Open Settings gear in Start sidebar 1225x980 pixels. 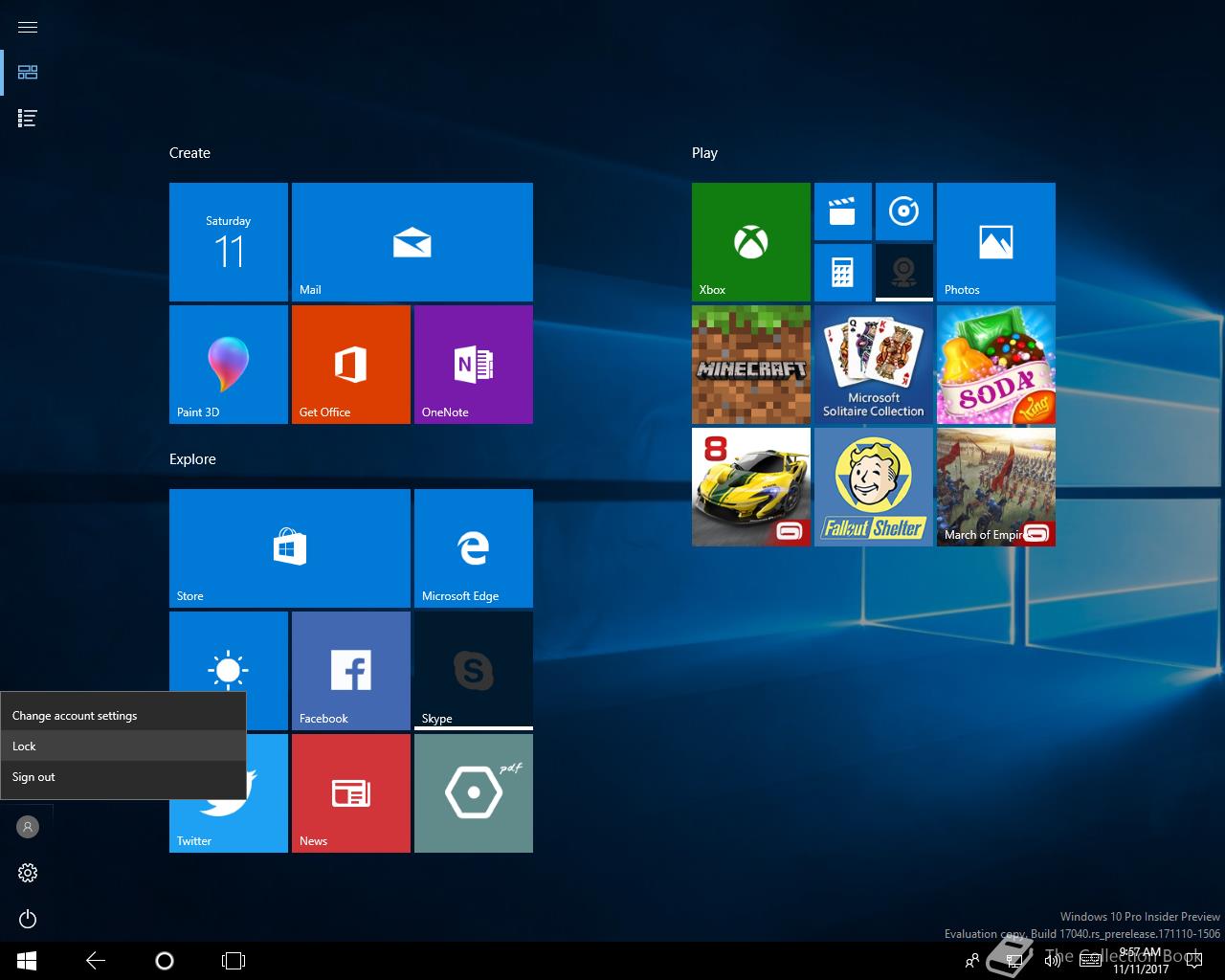pyautogui.click(x=28, y=873)
